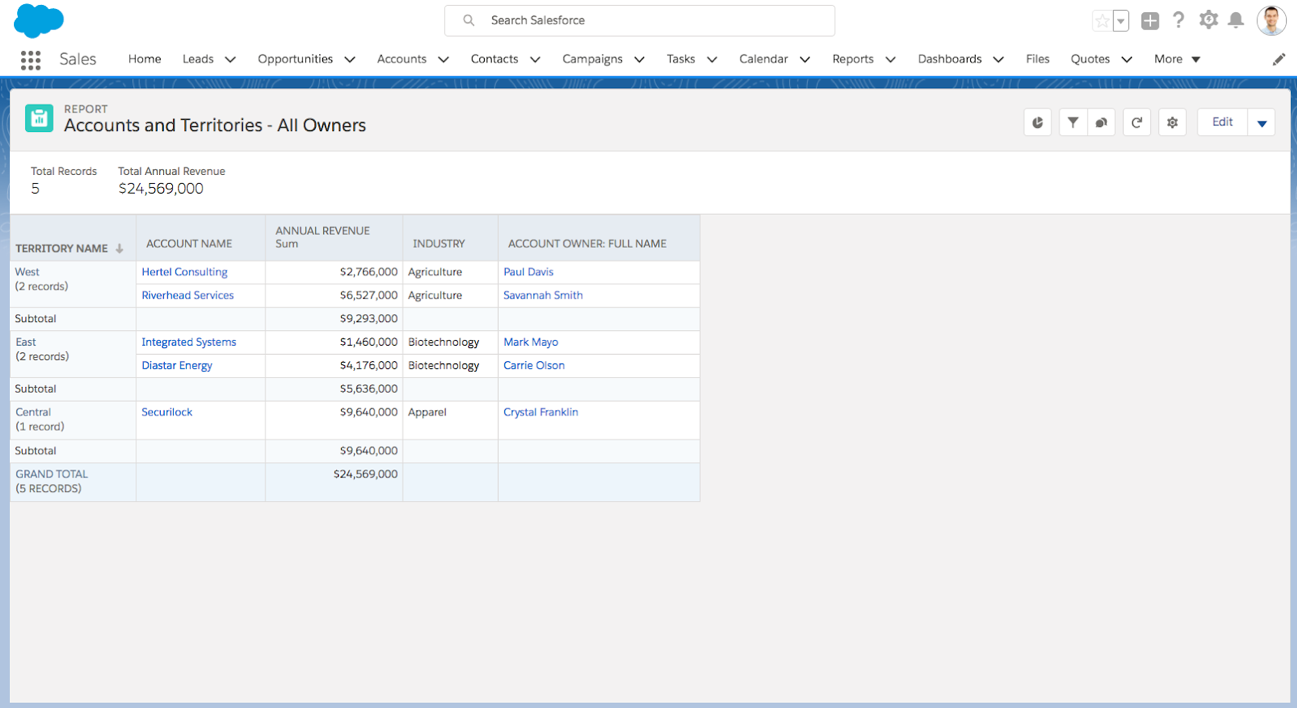1297x708 pixels.
Task: Click the magnifier icon in search box
Action: 468,20
